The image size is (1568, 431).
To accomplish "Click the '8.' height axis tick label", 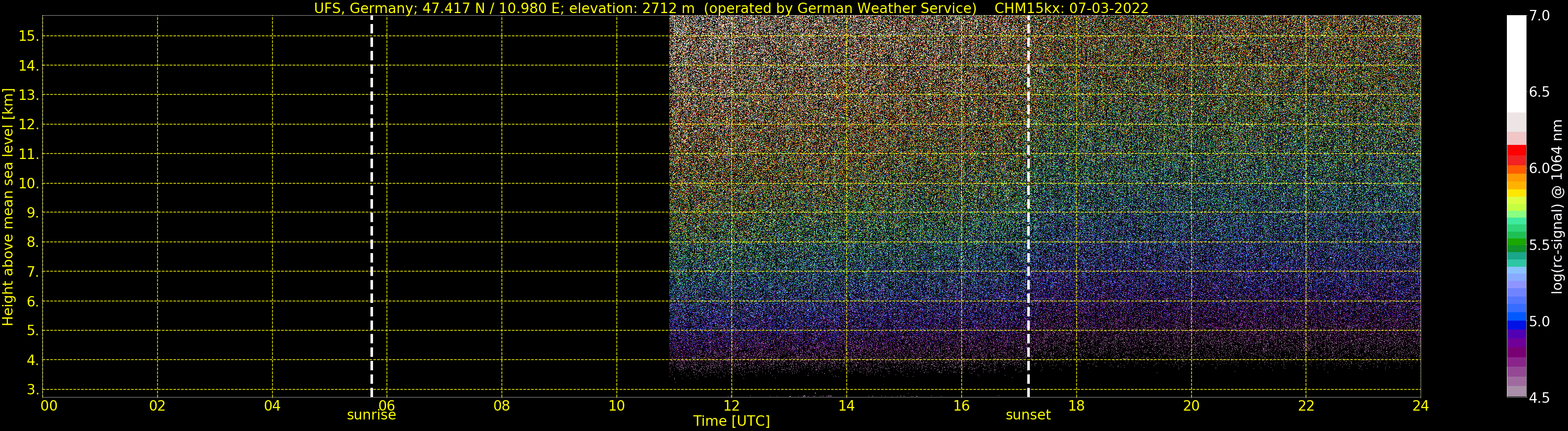I will coord(32,243).
